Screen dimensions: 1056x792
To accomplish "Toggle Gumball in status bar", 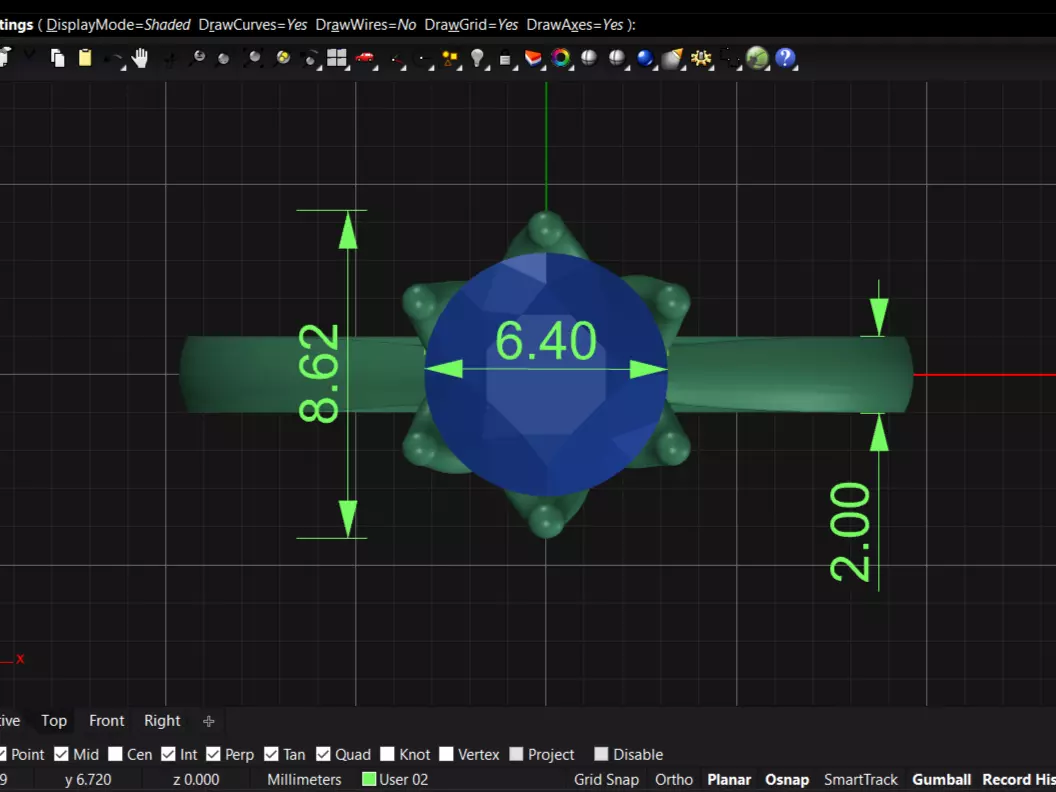I will pos(942,780).
